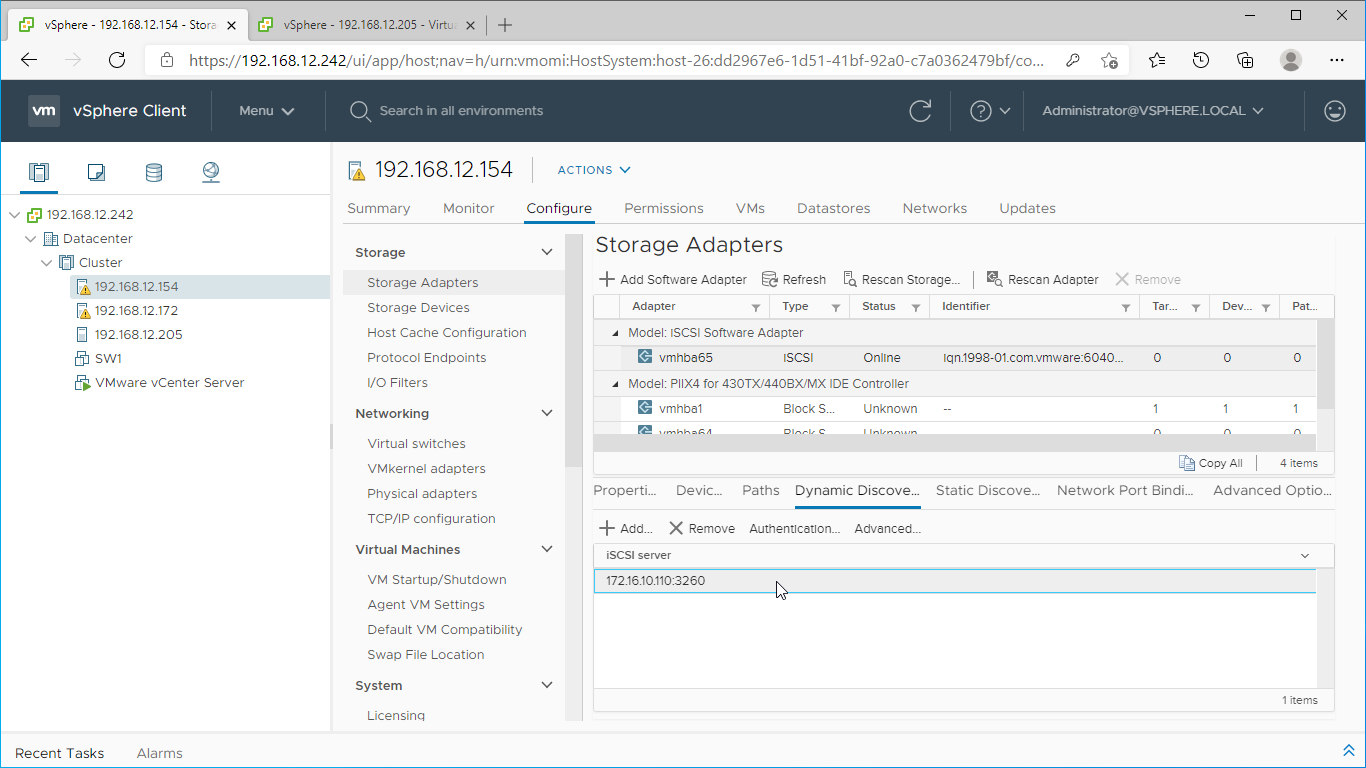Screen dimensions: 1366x768
Task: Open a new browser tab
Action: pos(505,25)
